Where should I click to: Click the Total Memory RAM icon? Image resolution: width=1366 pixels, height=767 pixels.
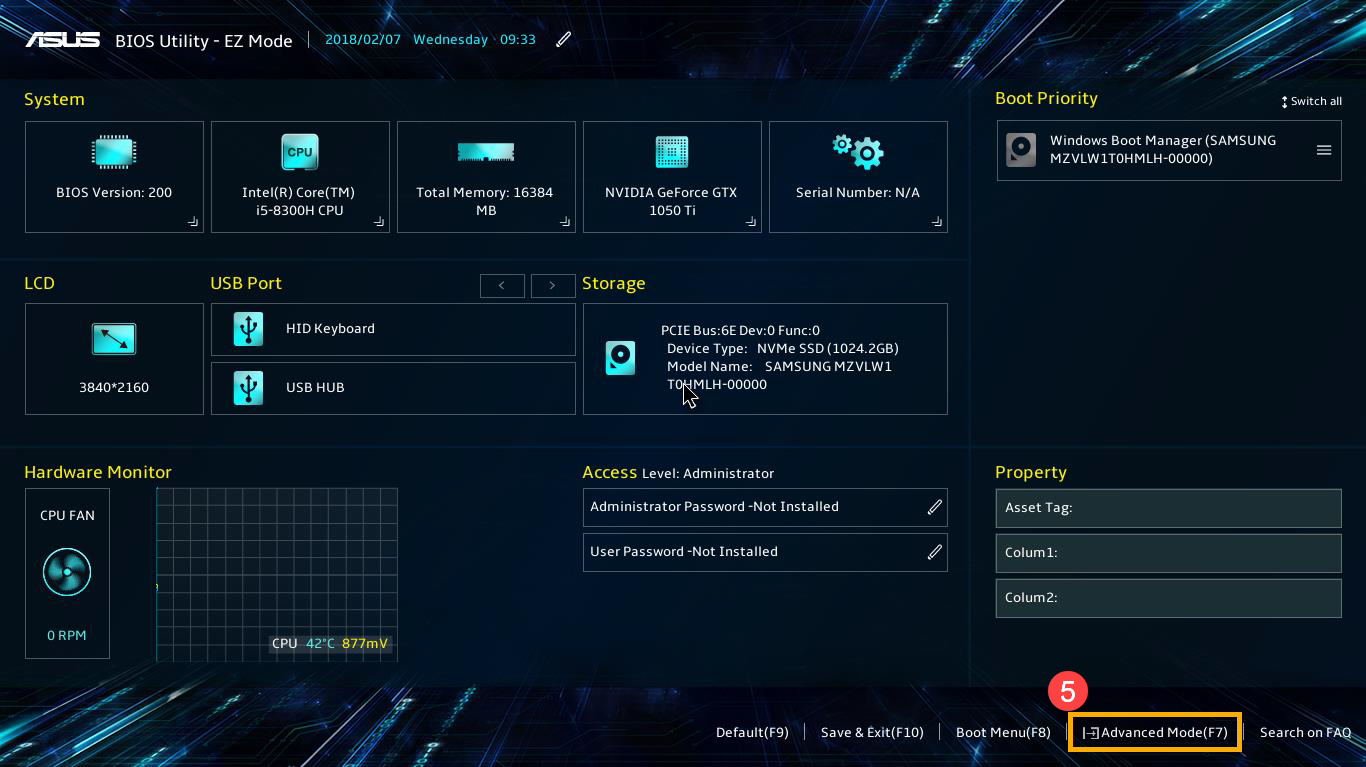tap(486, 152)
